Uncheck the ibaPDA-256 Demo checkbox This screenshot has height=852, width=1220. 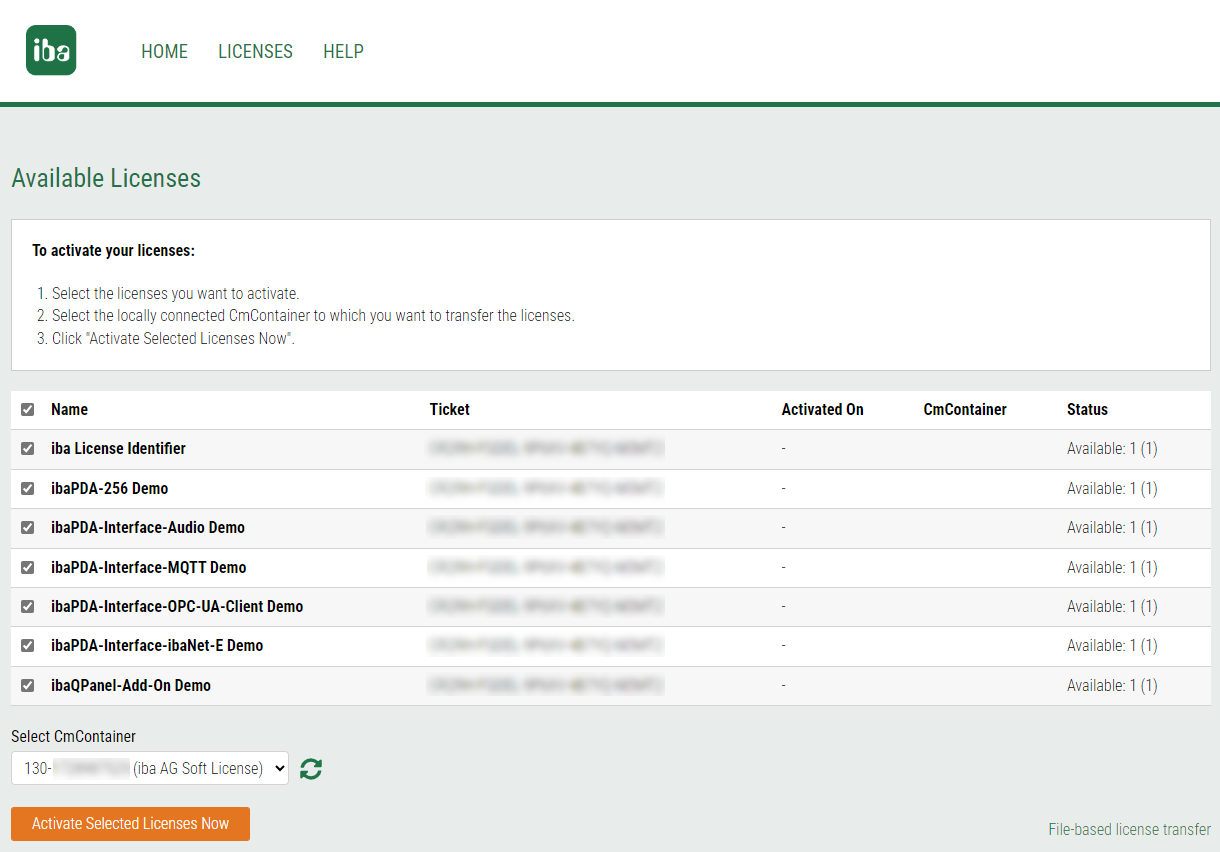click(x=27, y=489)
